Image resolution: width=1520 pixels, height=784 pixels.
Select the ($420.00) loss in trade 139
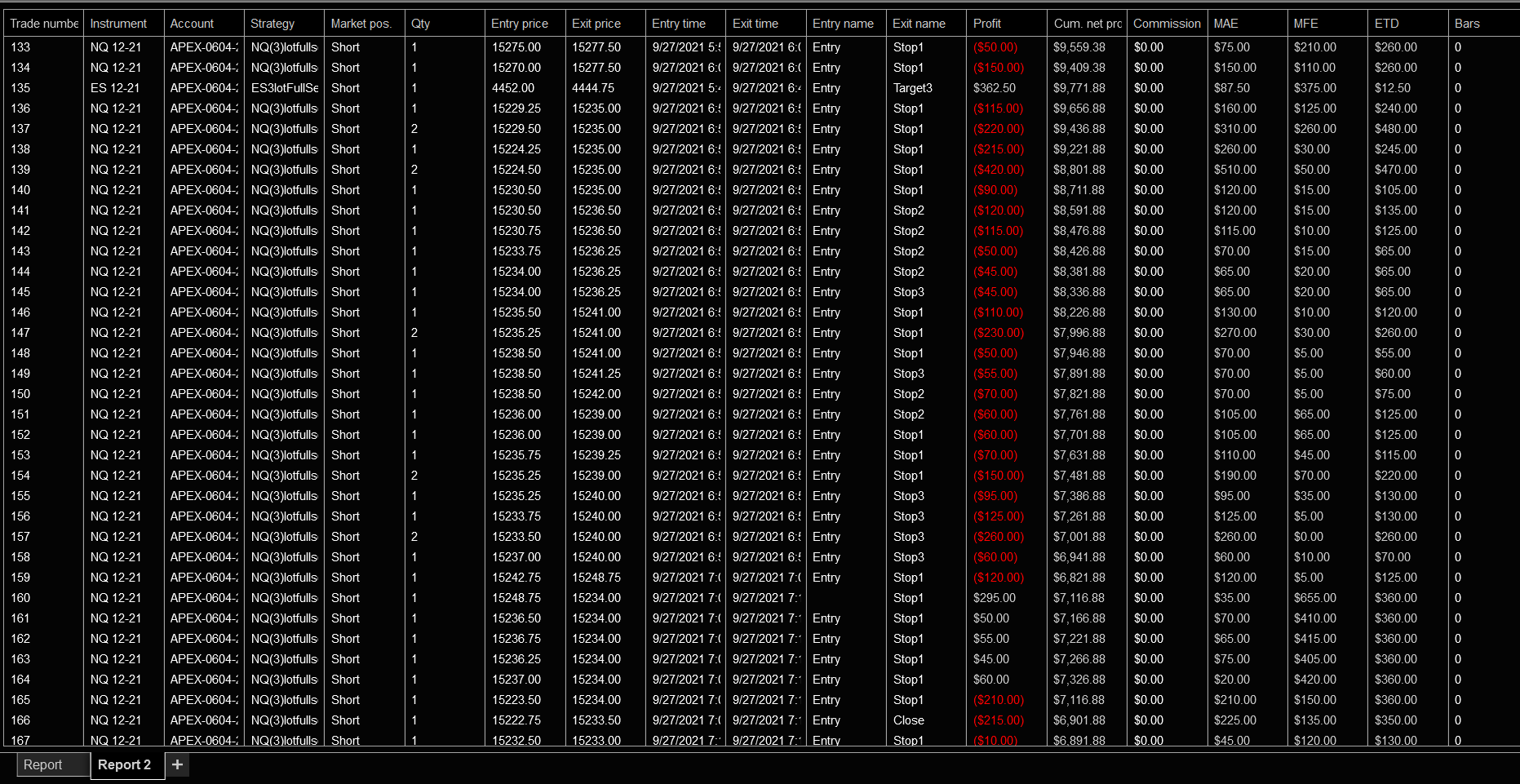pyautogui.click(x=999, y=170)
